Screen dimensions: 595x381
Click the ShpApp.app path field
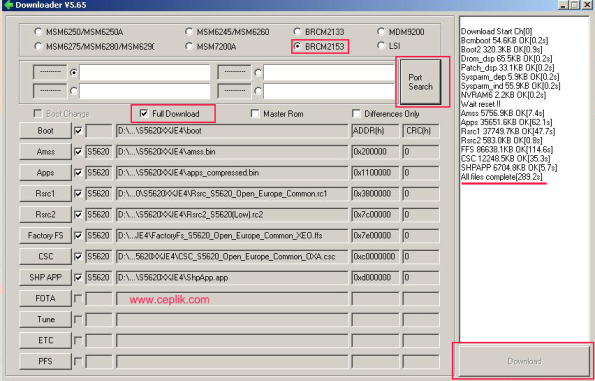(232, 277)
